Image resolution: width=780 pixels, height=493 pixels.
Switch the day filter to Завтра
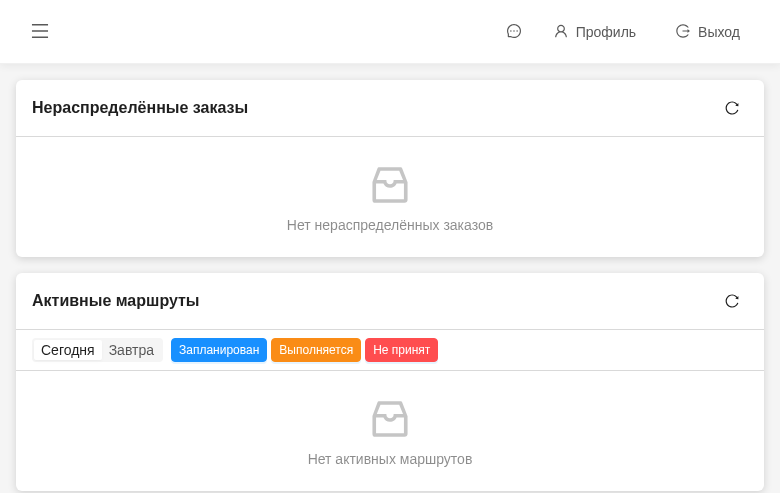click(131, 350)
